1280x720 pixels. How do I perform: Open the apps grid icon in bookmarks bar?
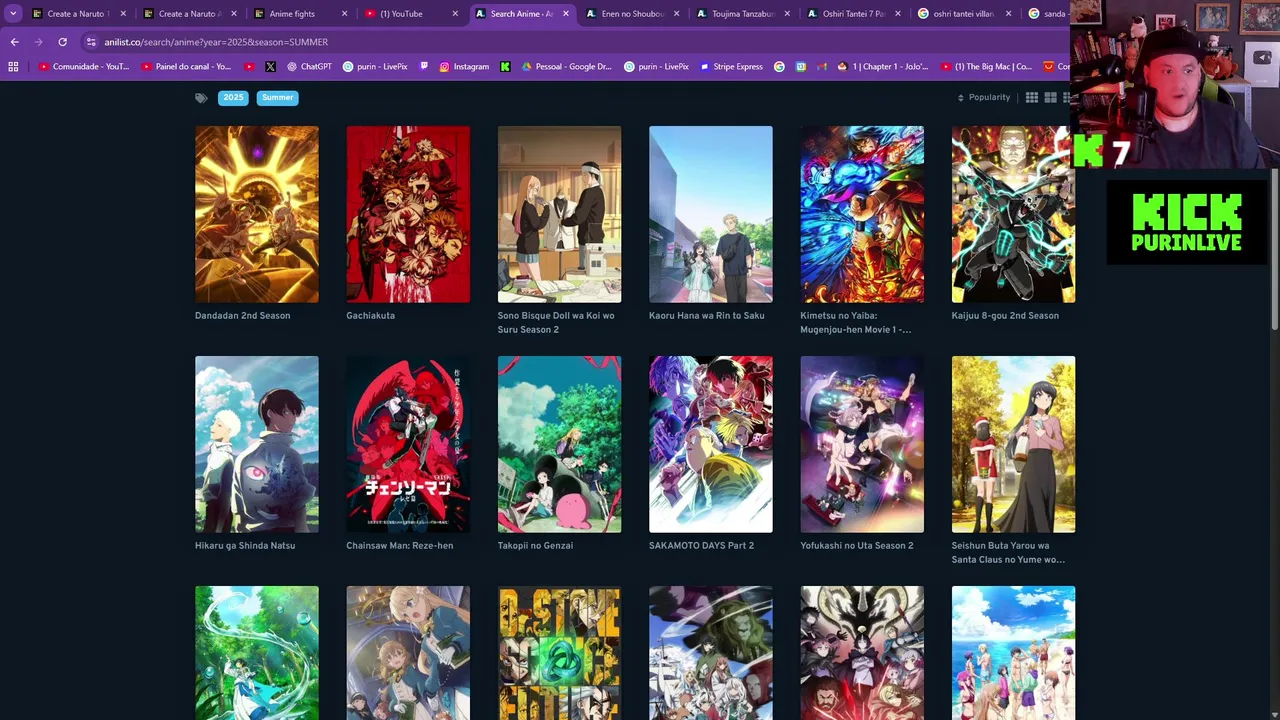[13, 67]
